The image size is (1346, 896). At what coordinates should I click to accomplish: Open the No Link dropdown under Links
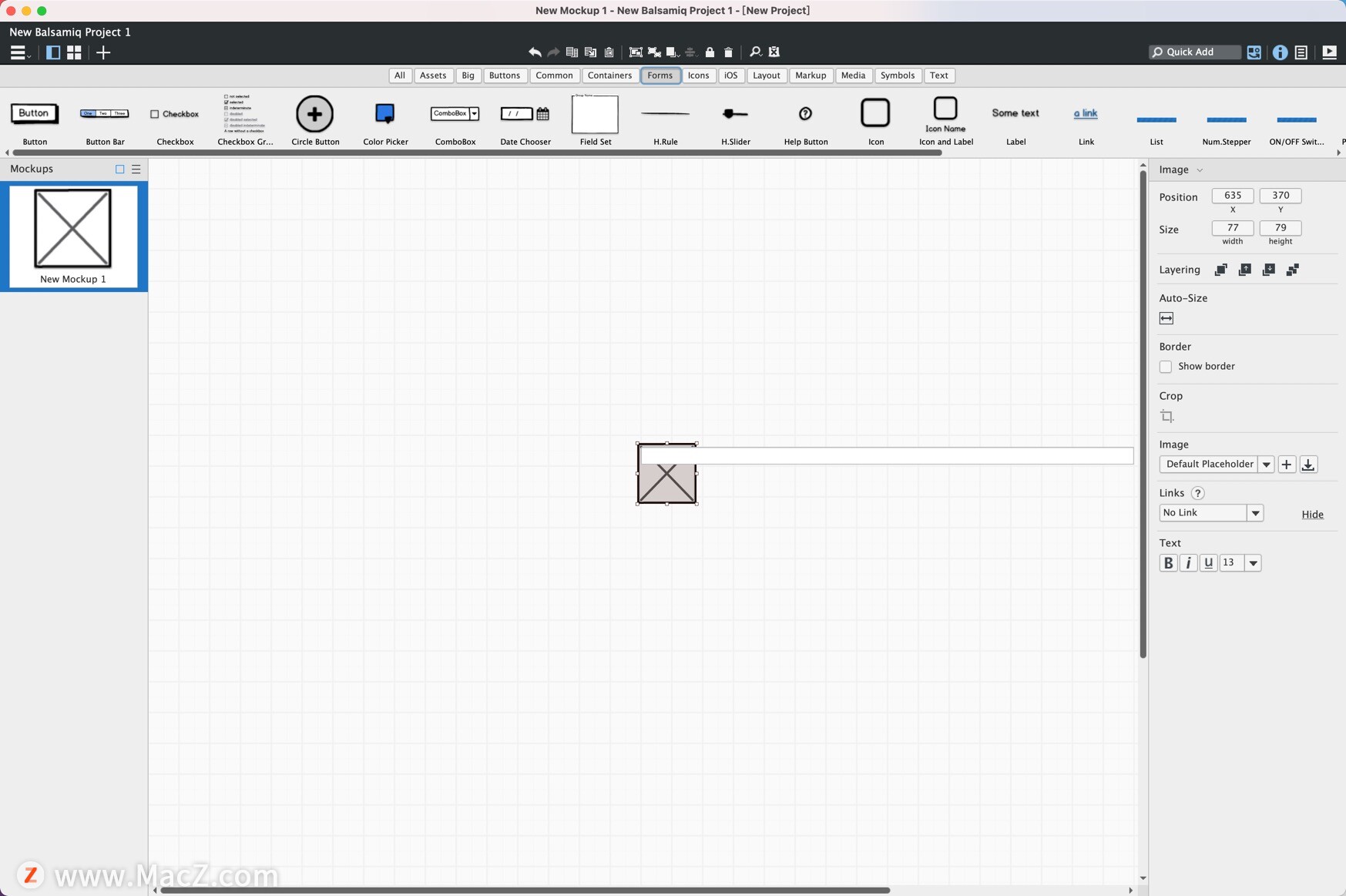pyautogui.click(x=1255, y=512)
